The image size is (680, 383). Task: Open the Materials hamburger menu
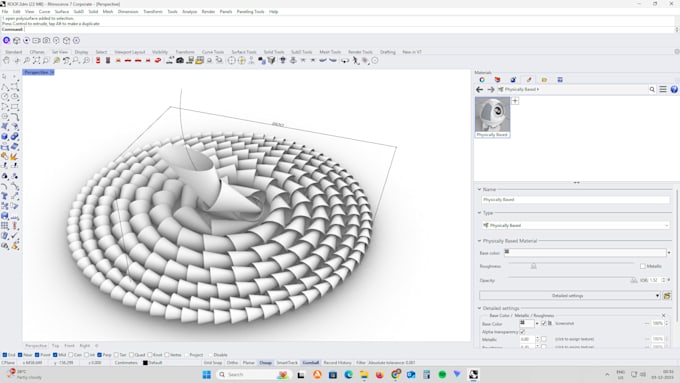pos(663,89)
